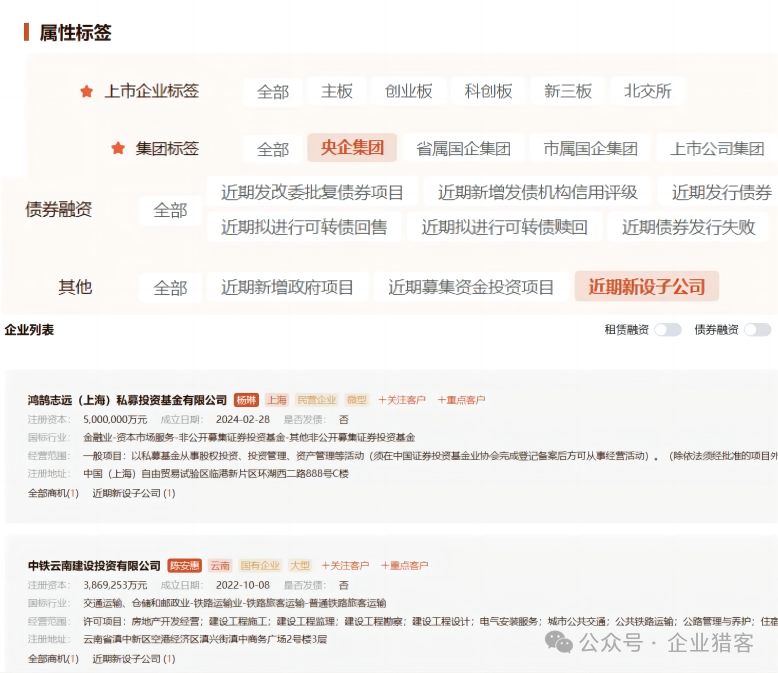
Task: Select 全部 in 集团标签 row
Action: [x=272, y=149]
